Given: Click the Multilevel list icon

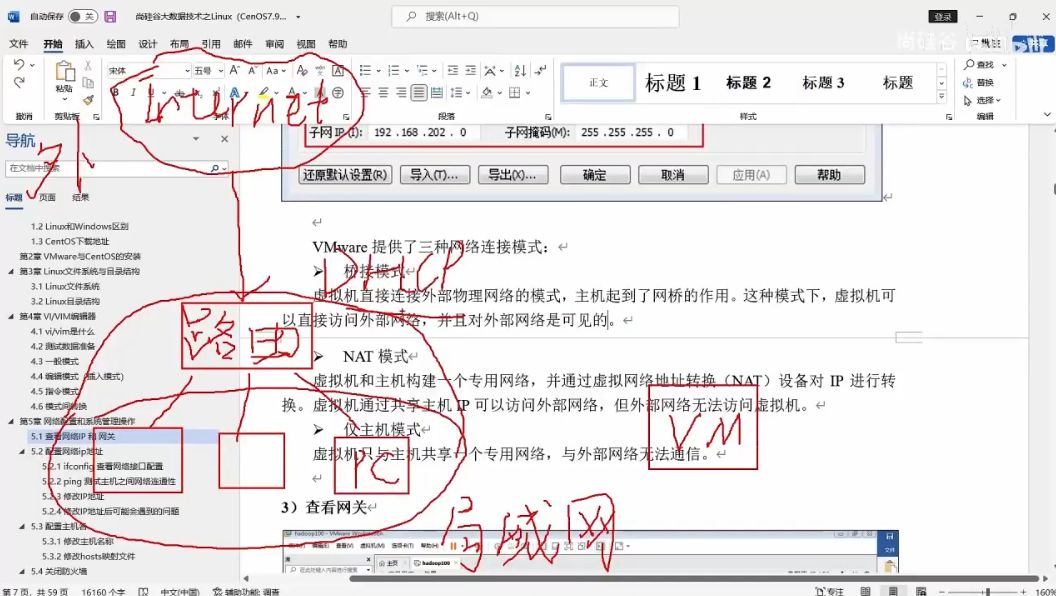Looking at the screenshot, I should pos(422,70).
